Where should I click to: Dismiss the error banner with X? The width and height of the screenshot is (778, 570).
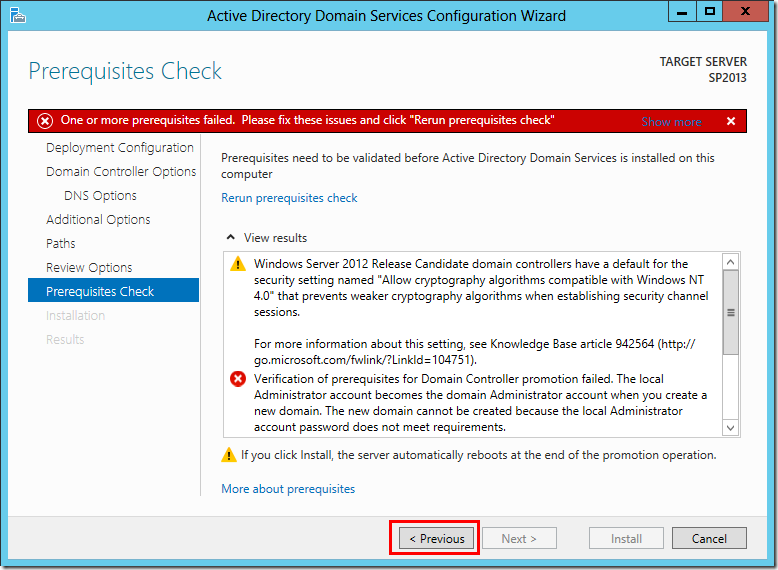click(731, 121)
